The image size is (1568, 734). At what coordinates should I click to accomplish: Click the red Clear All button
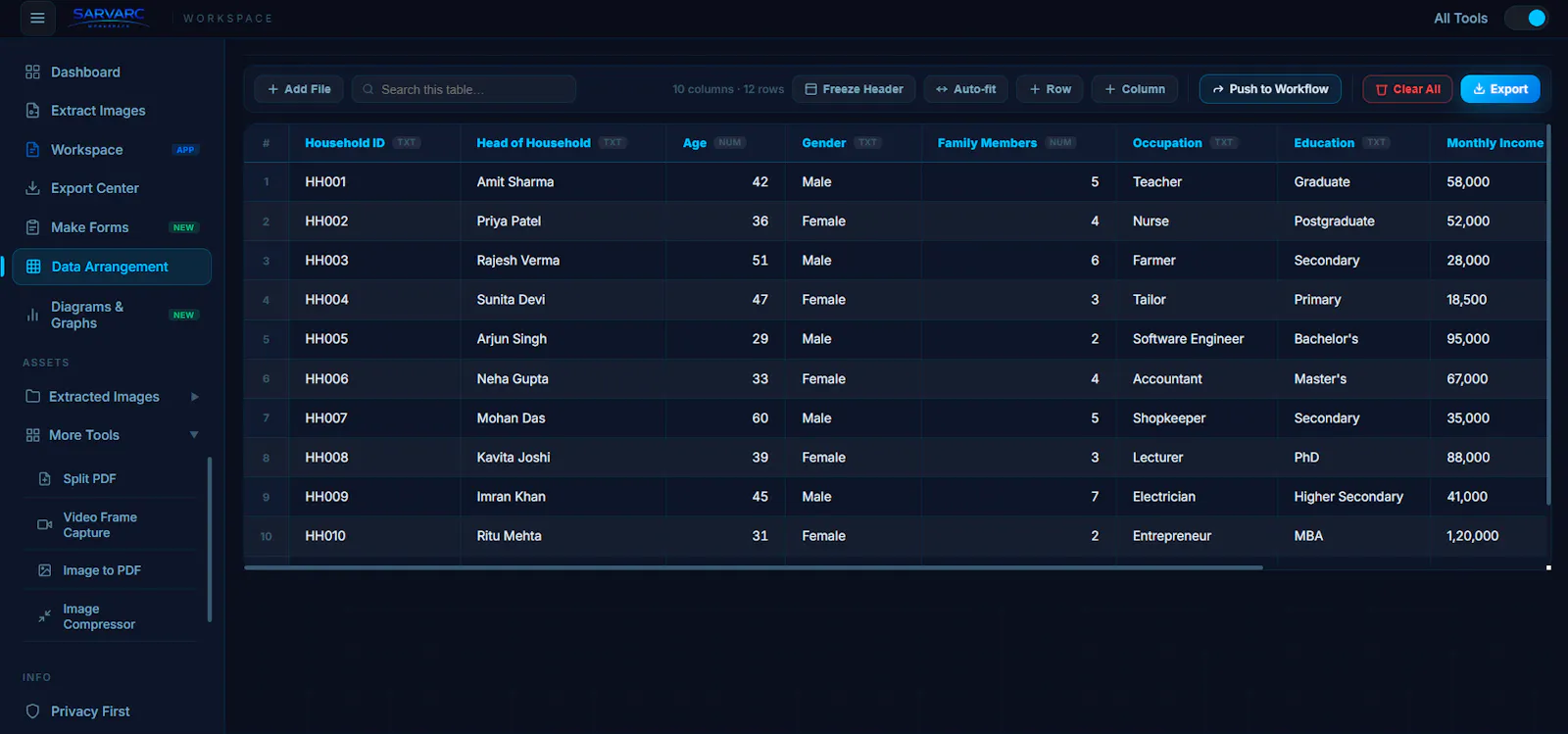pos(1407,89)
